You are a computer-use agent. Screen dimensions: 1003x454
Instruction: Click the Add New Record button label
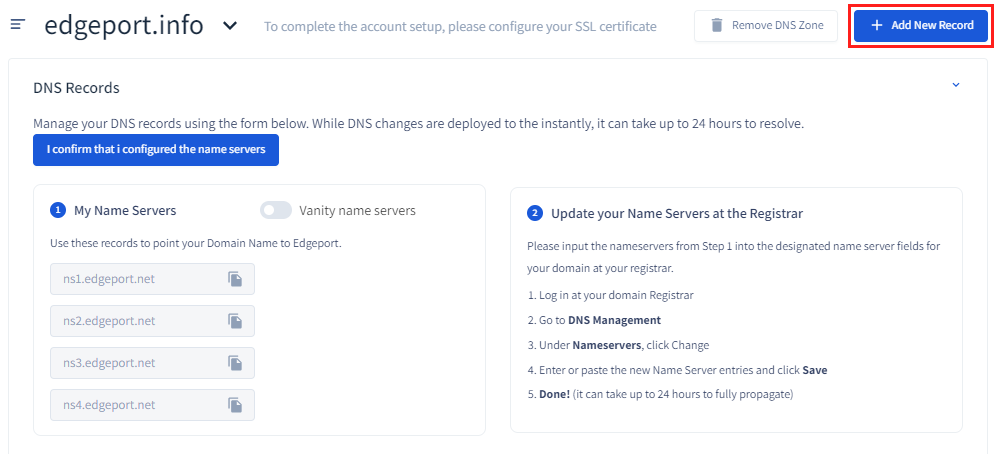tap(932, 25)
